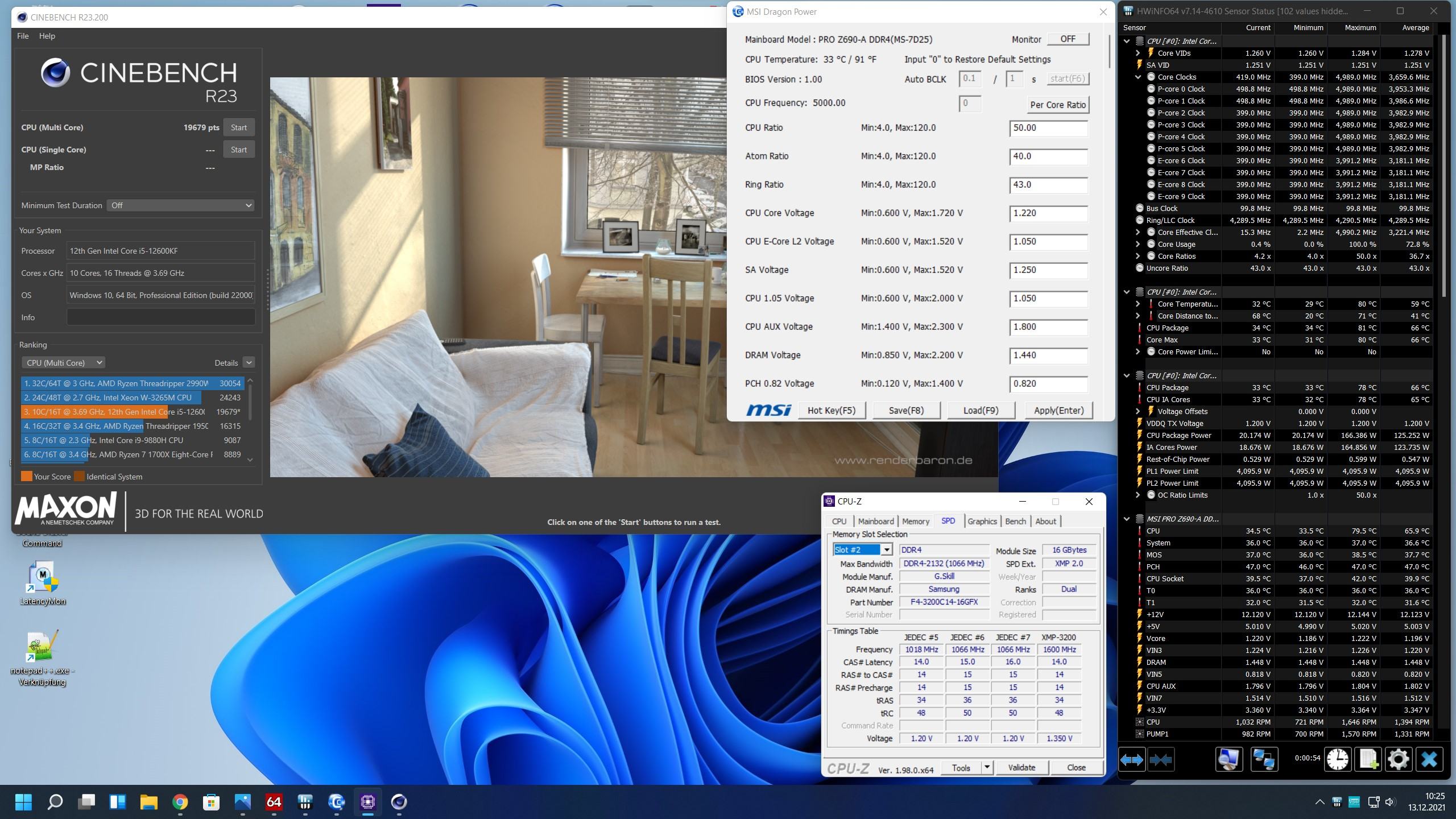Collapse MSI PRO Z690-A sensor group
The image size is (1456, 819).
click(1127, 519)
